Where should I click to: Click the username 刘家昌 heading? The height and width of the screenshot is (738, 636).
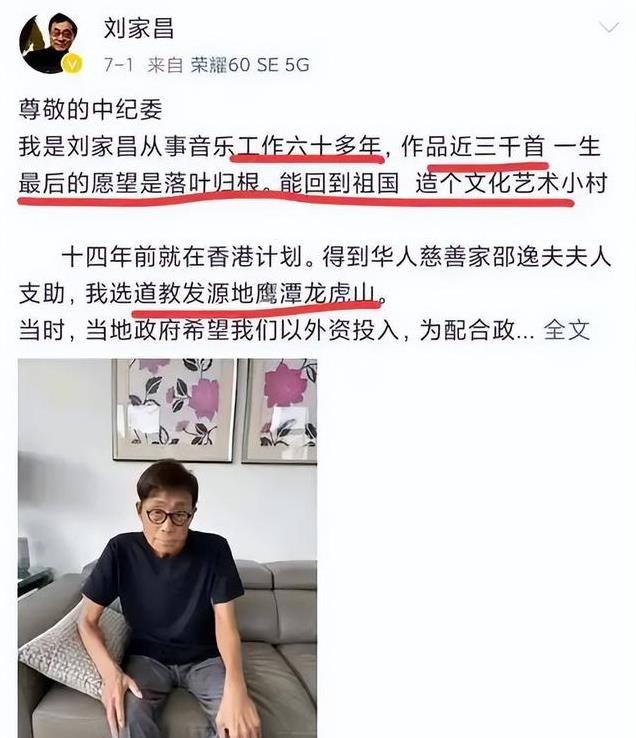139,28
